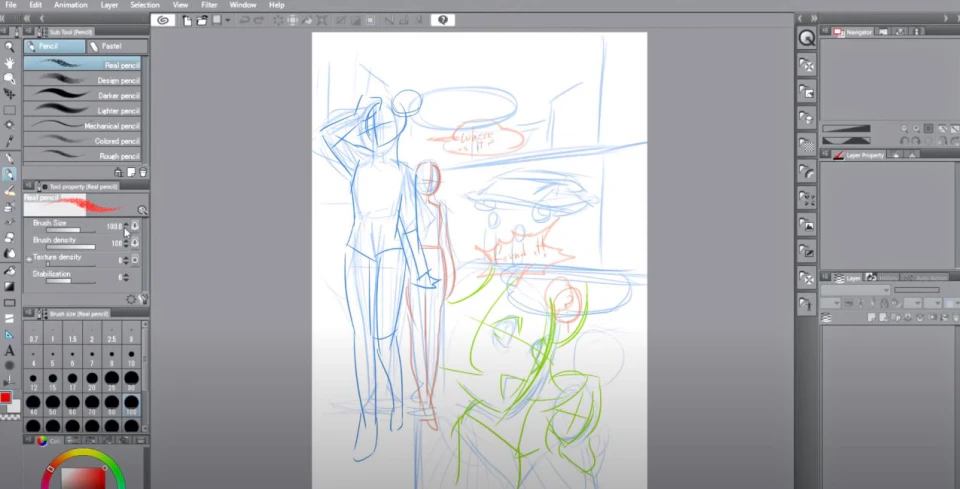
Task: Expand right dock with double chevron
Action: point(814,18)
